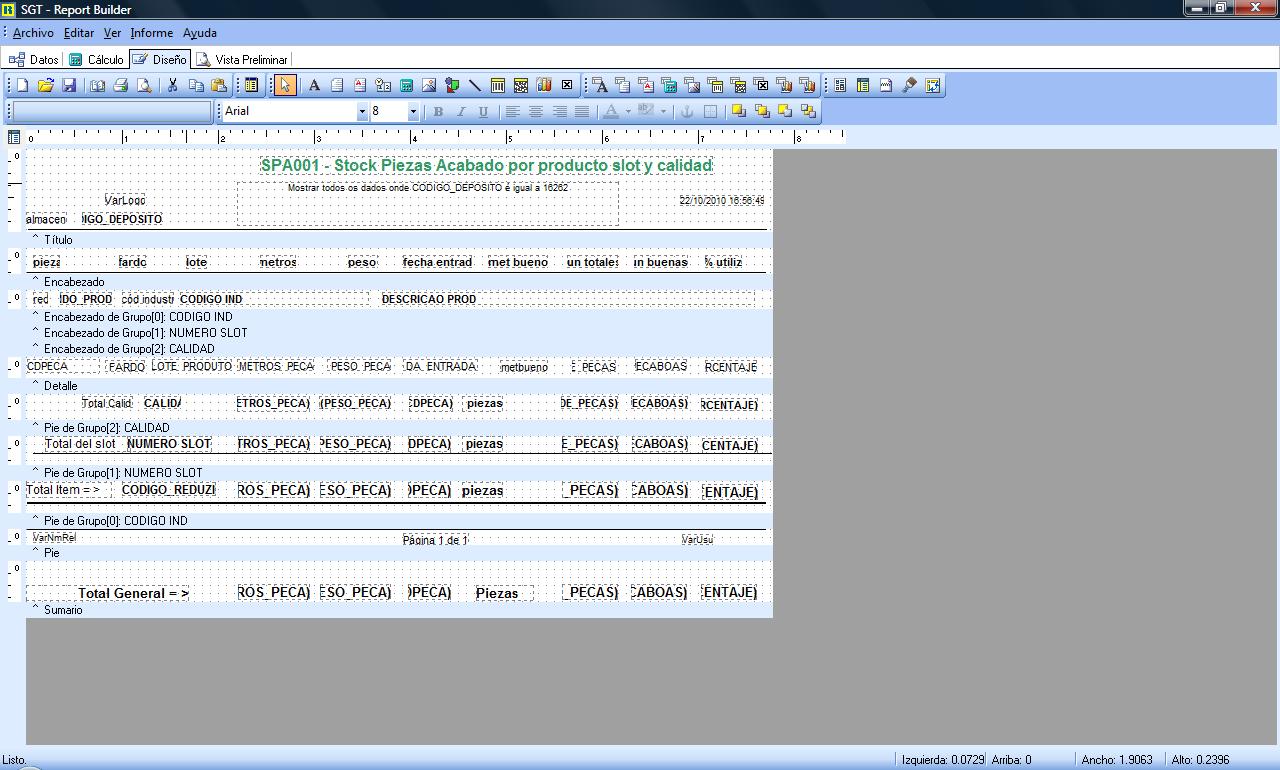The width and height of the screenshot is (1280, 770).
Task: Open the font size dropdown
Action: (x=413, y=112)
